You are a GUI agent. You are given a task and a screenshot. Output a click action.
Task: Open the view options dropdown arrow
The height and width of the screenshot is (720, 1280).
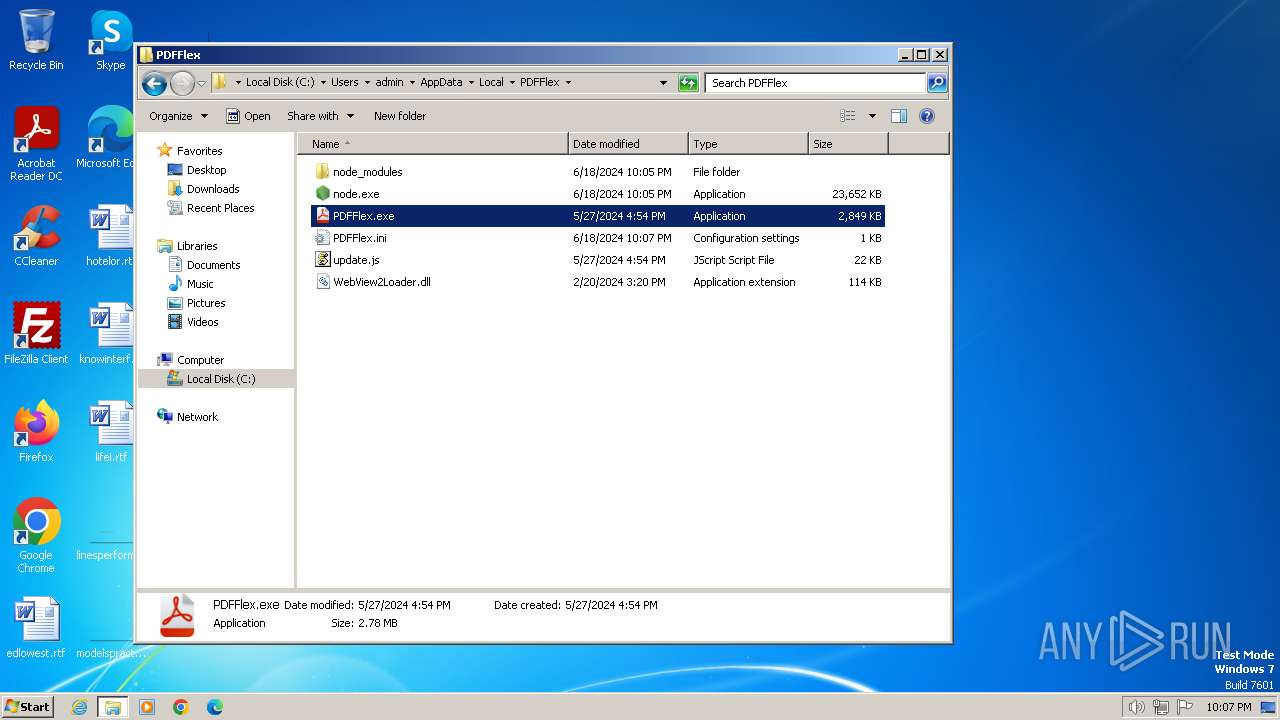click(872, 116)
